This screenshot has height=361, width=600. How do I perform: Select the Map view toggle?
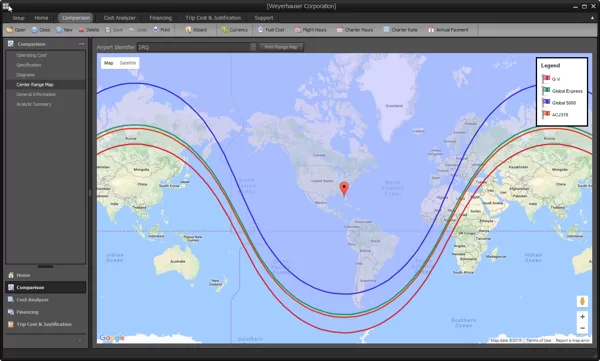[109, 63]
